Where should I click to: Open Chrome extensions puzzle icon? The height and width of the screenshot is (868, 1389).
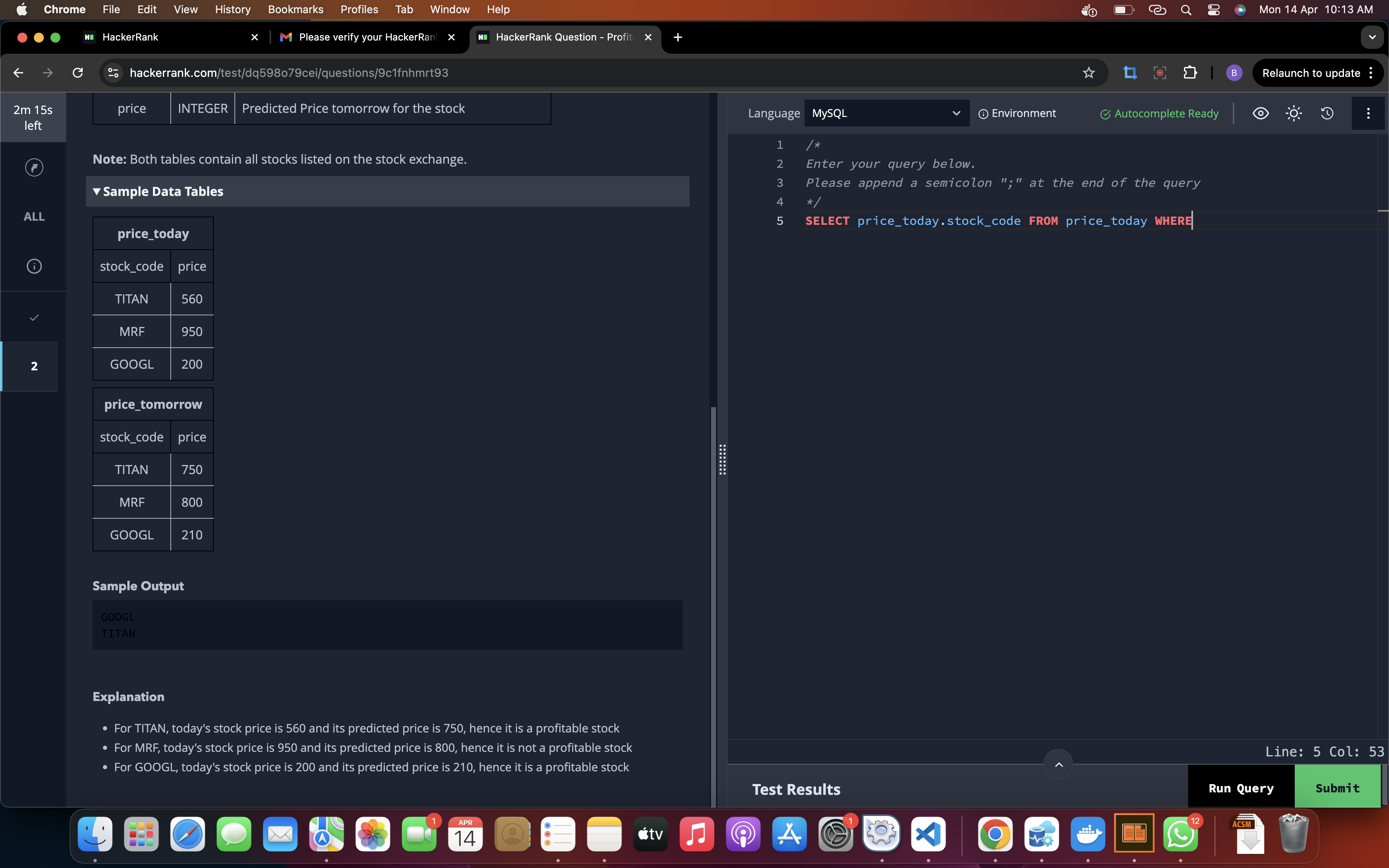[x=1190, y=72]
